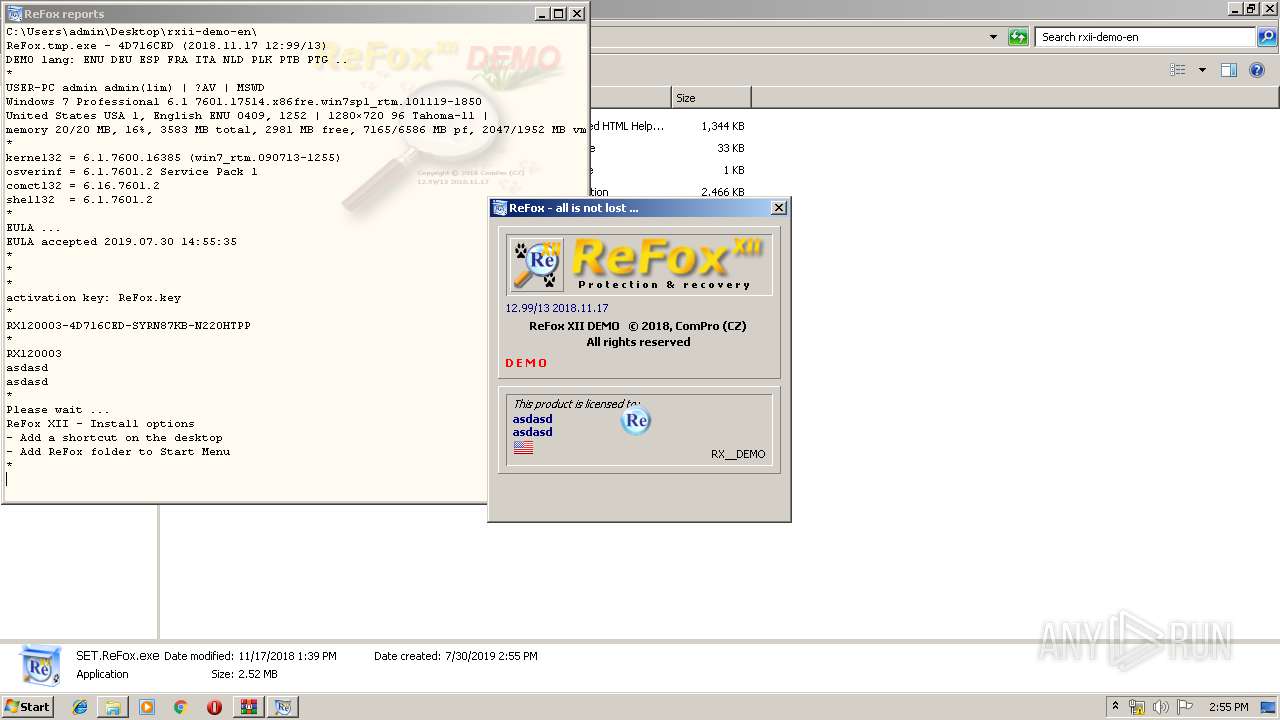This screenshot has width=1280, height=720.
Task: Click the version text '12.99/13 2018.11.17'
Action: click(557, 308)
